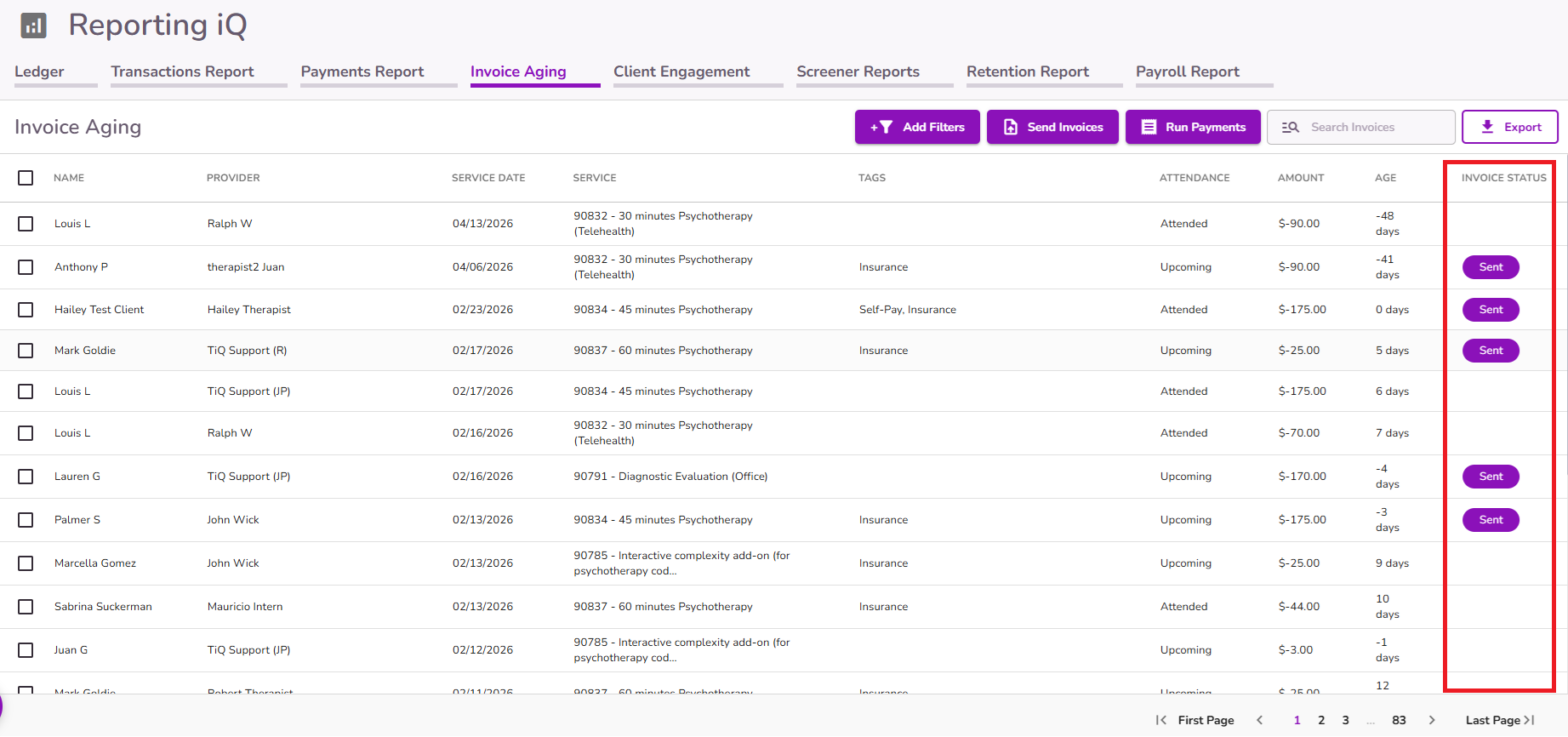Focus the Search Invoices field
The height and width of the screenshot is (737, 1568).
[1361, 127]
